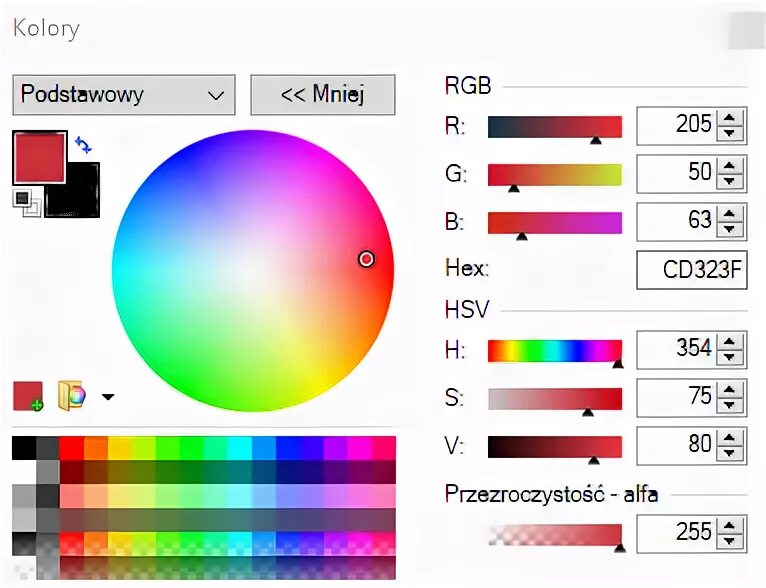Decrease the alpha 255 value down arrow
This screenshot has height=588, width=766.
(x=729, y=541)
